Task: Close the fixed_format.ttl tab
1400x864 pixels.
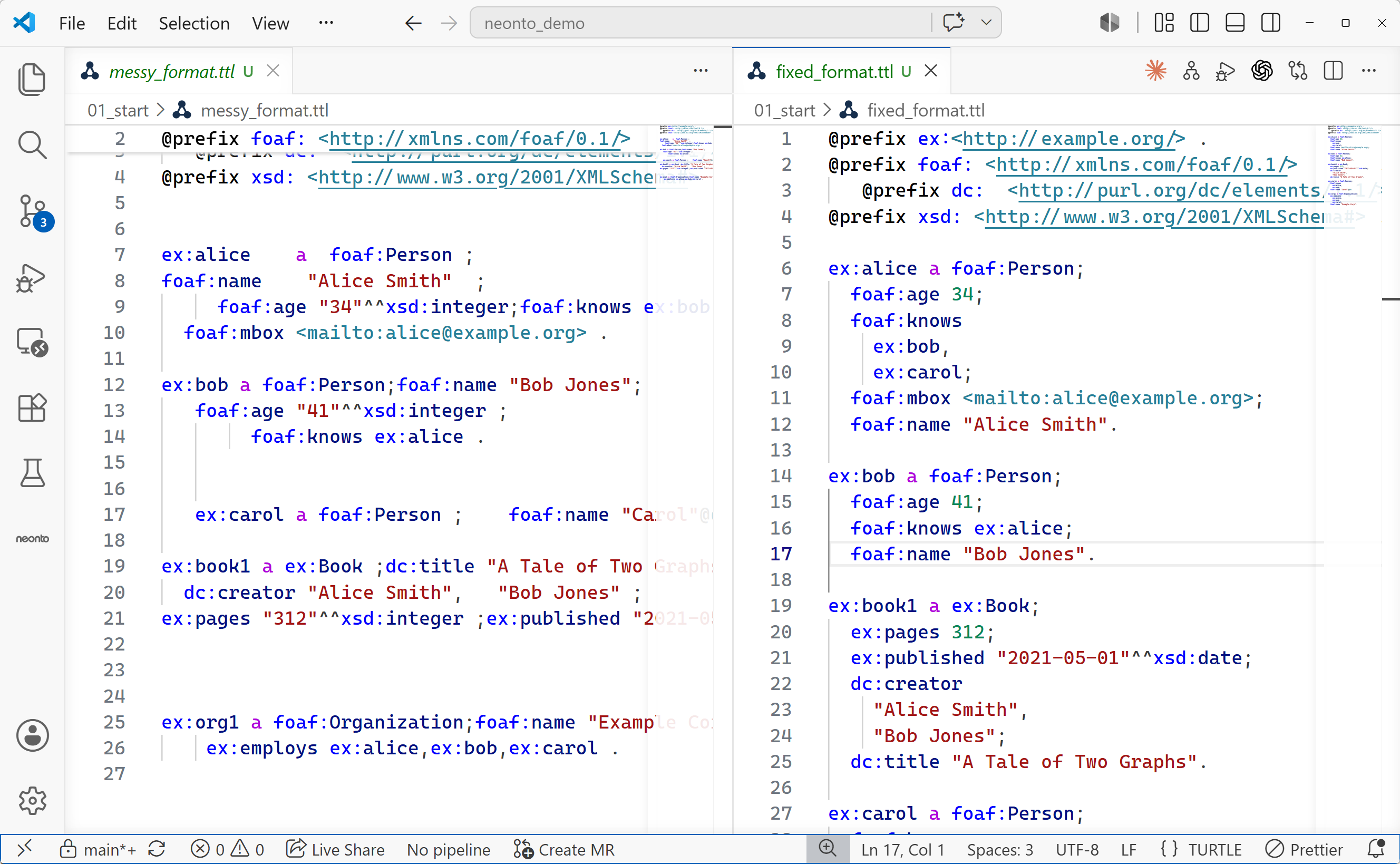Action: click(931, 71)
